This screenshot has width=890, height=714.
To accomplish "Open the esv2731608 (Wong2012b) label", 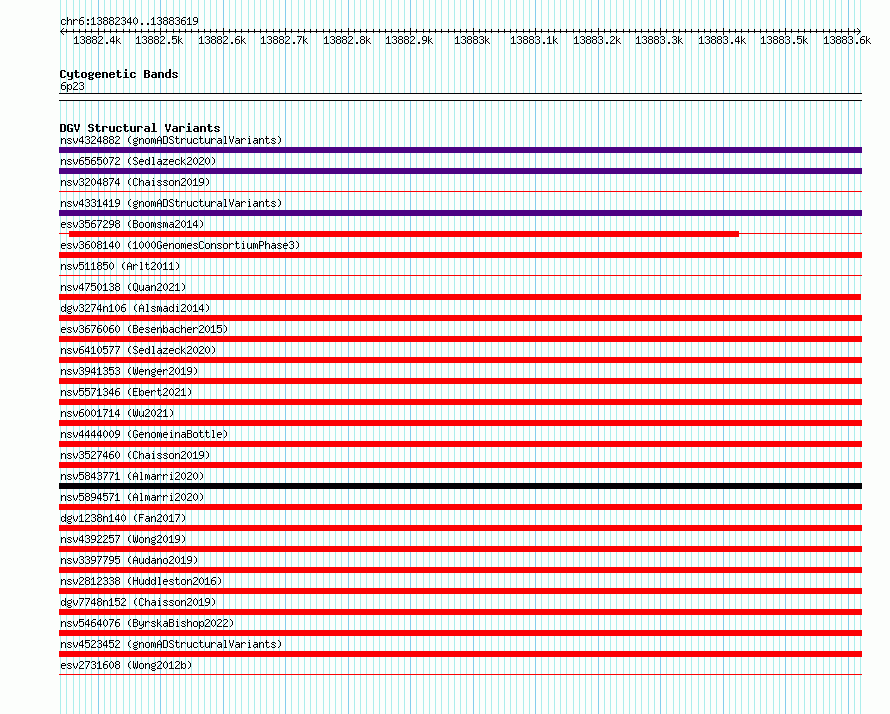I will 126,665.
